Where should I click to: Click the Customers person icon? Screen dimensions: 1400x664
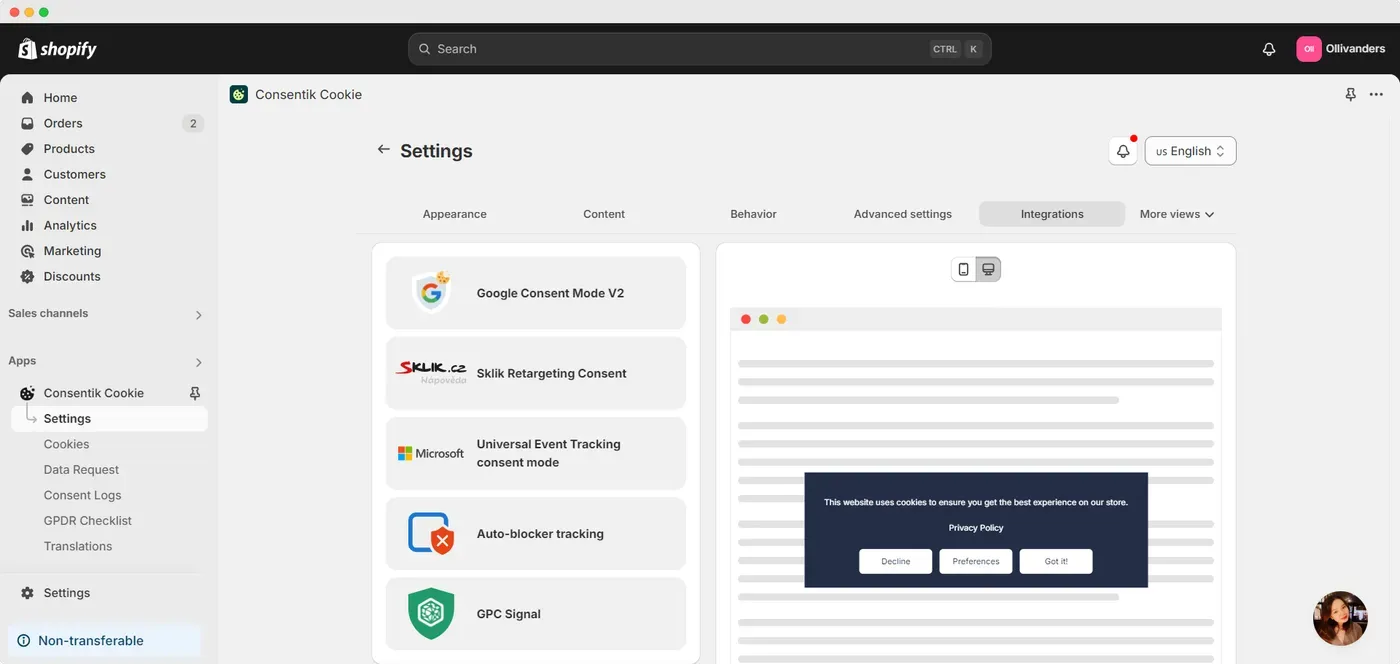coord(28,174)
